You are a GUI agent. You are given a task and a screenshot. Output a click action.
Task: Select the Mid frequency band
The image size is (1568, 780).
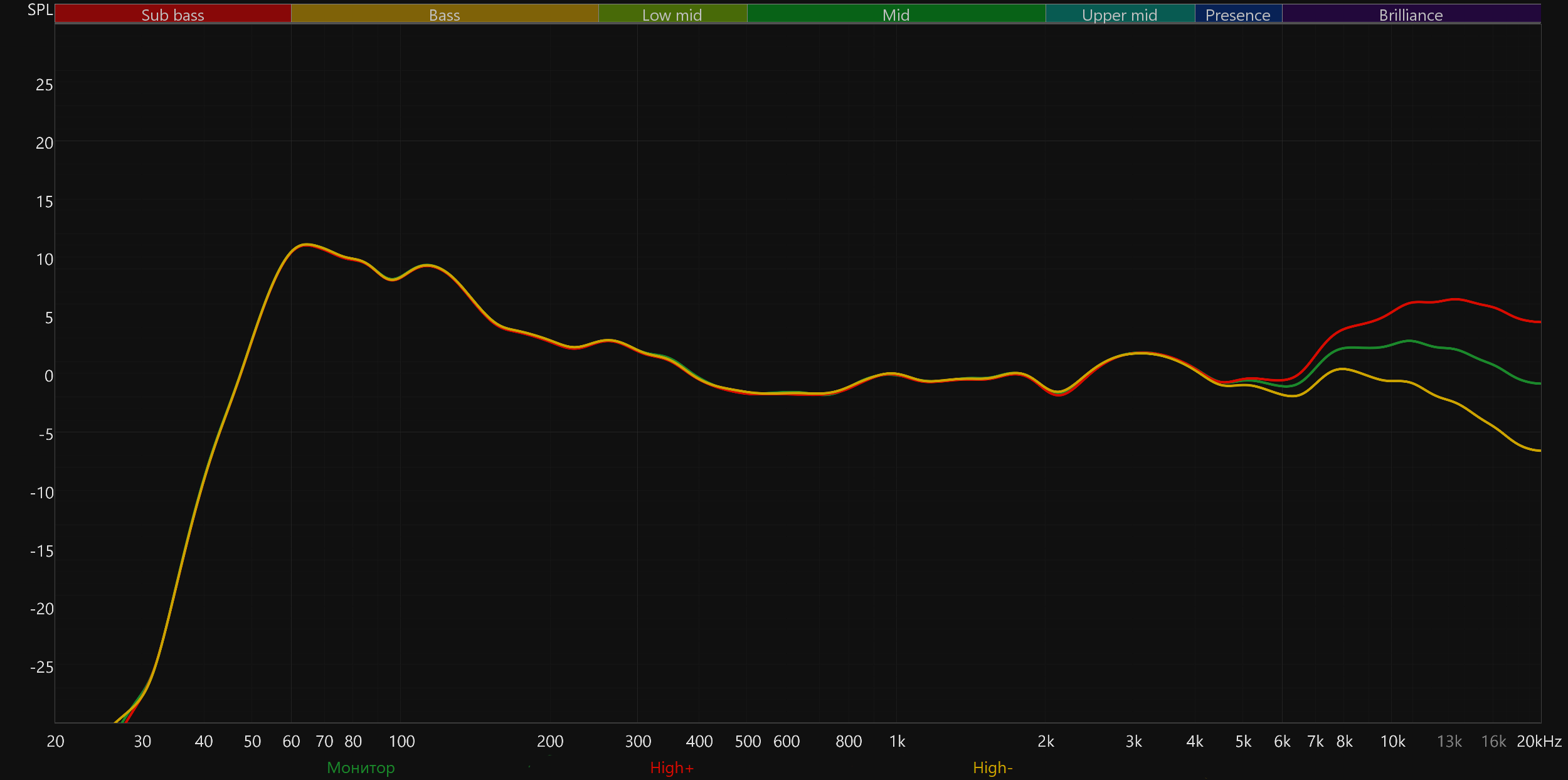coord(896,14)
